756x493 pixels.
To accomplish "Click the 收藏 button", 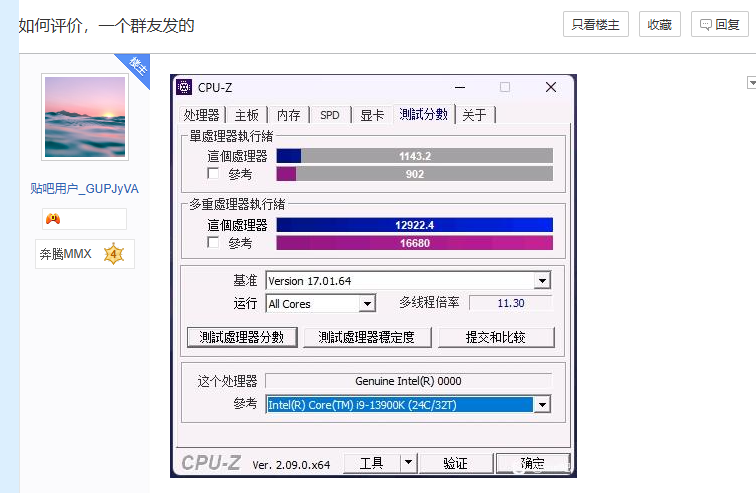I will pyautogui.click(x=660, y=24).
